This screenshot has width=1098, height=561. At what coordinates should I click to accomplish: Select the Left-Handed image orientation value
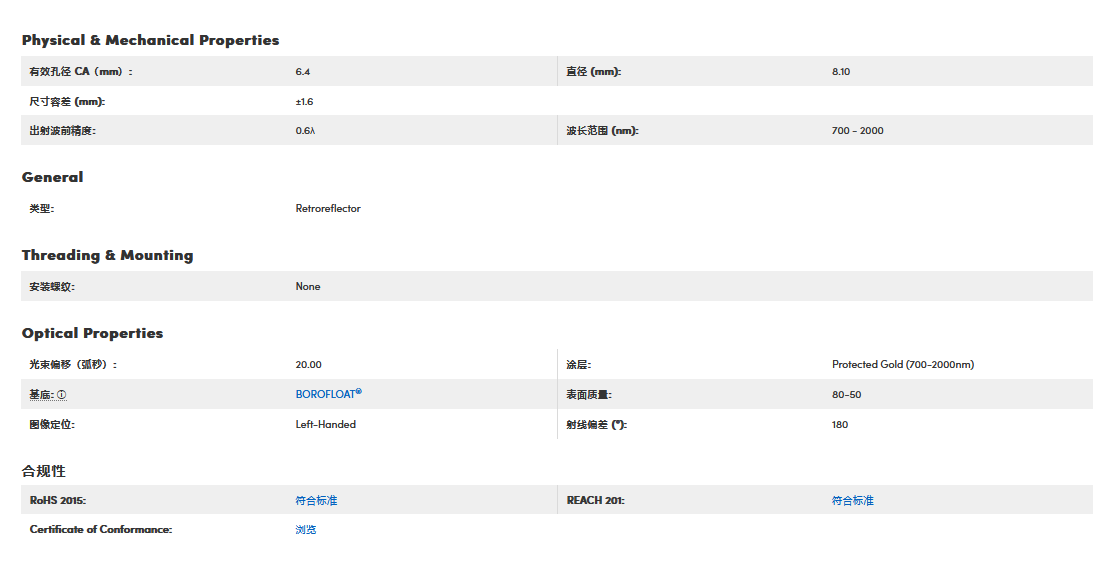pyautogui.click(x=326, y=424)
